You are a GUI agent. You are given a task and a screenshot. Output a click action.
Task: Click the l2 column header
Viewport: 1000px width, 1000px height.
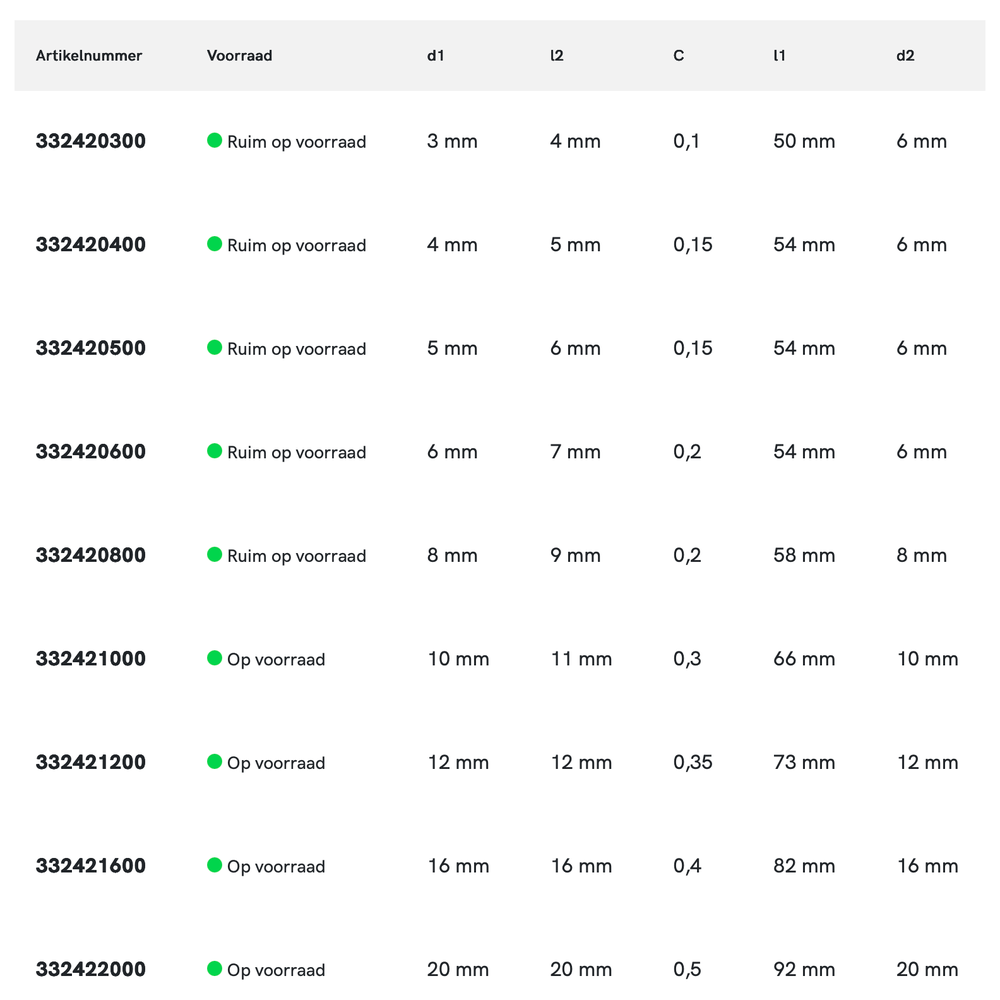[x=557, y=56]
